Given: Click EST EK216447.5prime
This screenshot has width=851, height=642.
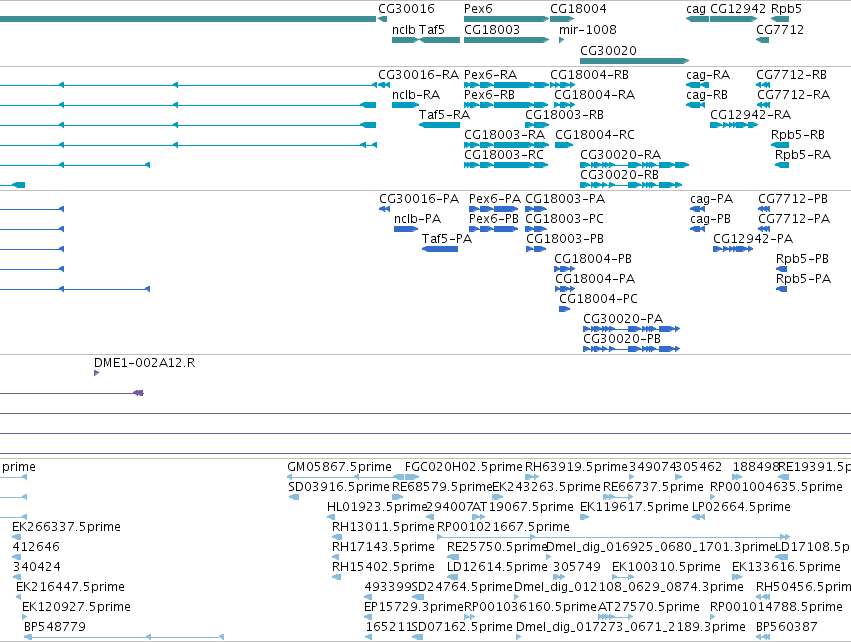Looking at the screenshot, I should pos(18,597).
